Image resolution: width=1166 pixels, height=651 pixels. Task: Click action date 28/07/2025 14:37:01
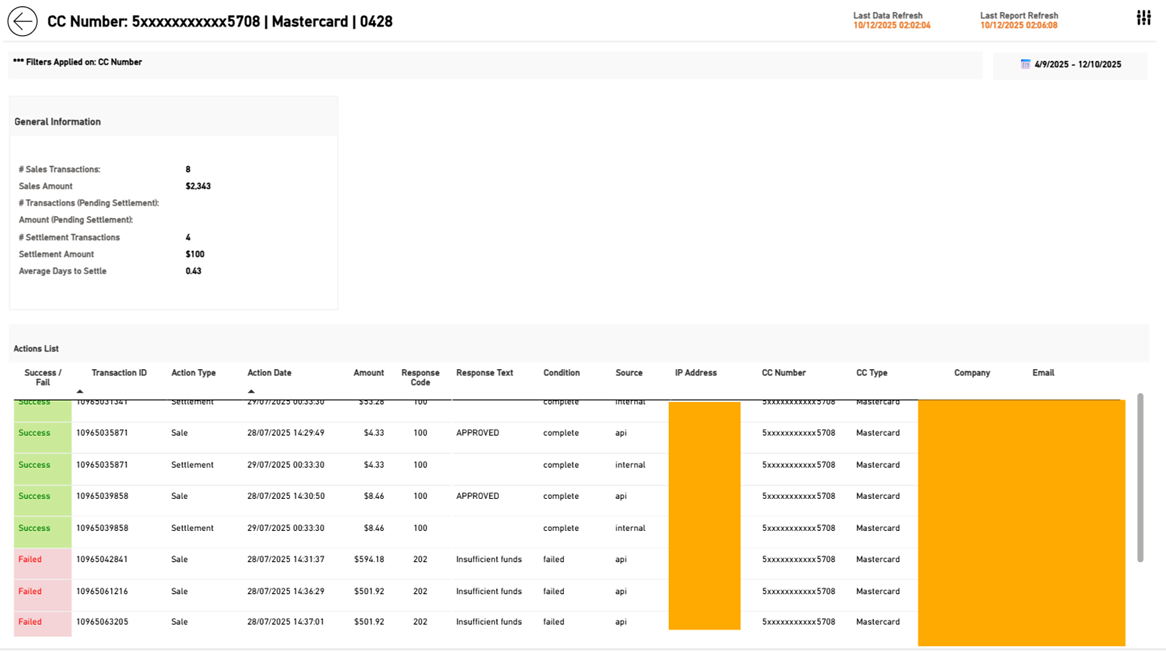click(286, 622)
